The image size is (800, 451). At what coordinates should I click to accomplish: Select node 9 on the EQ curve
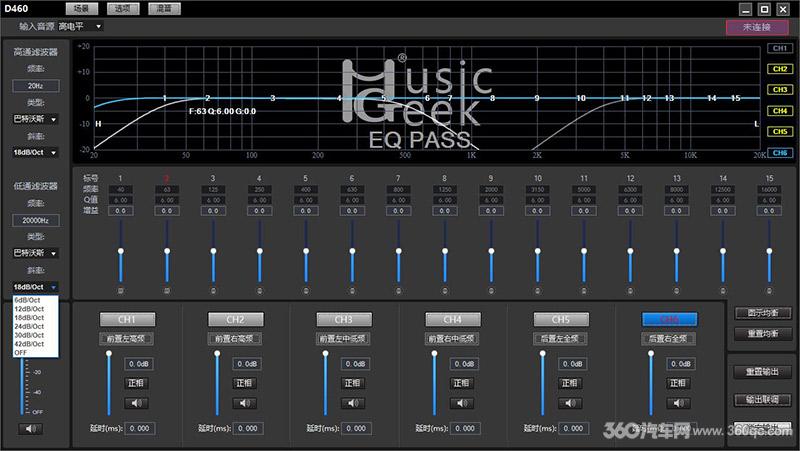click(x=537, y=98)
